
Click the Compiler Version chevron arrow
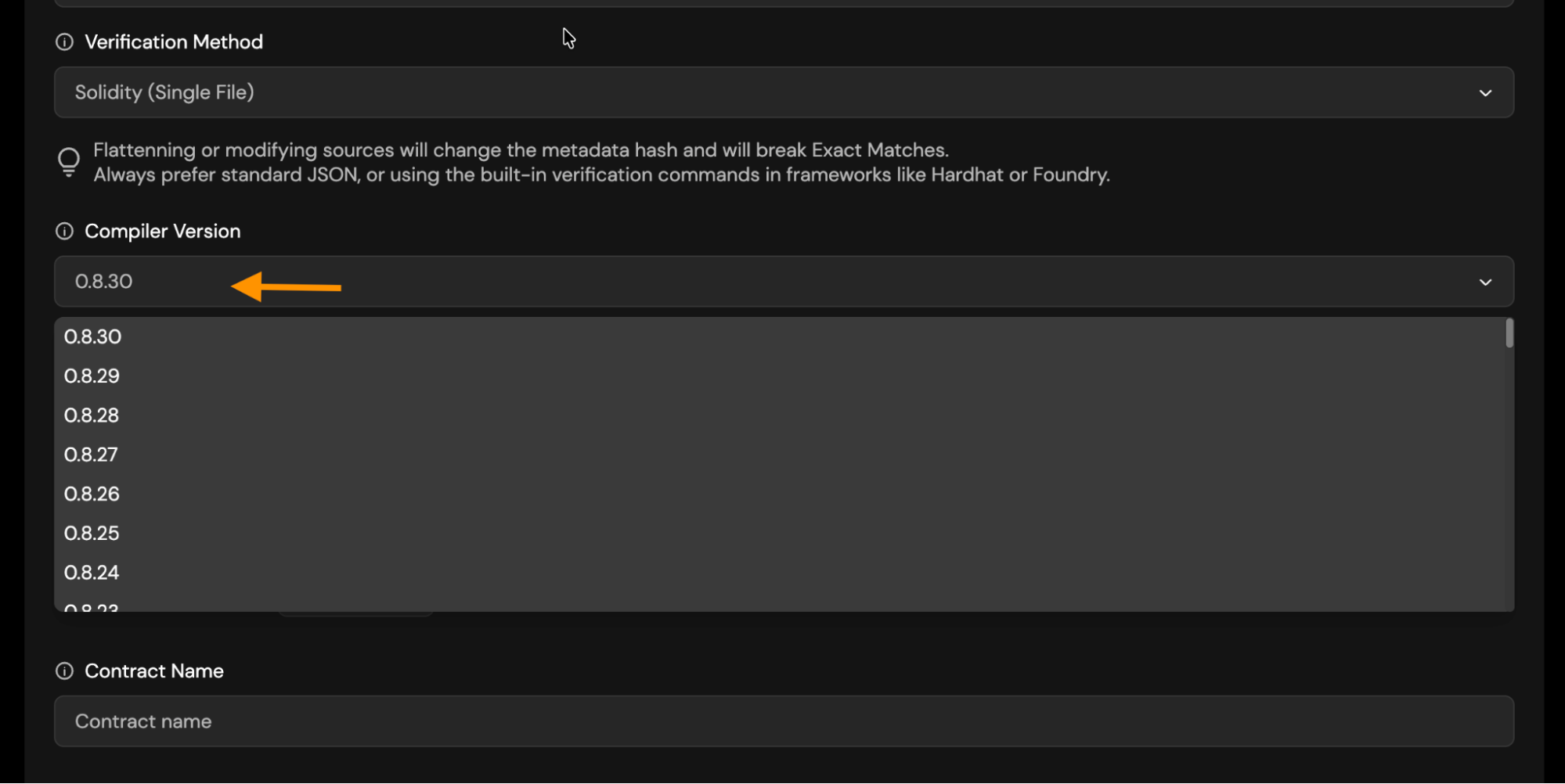pos(1485,282)
